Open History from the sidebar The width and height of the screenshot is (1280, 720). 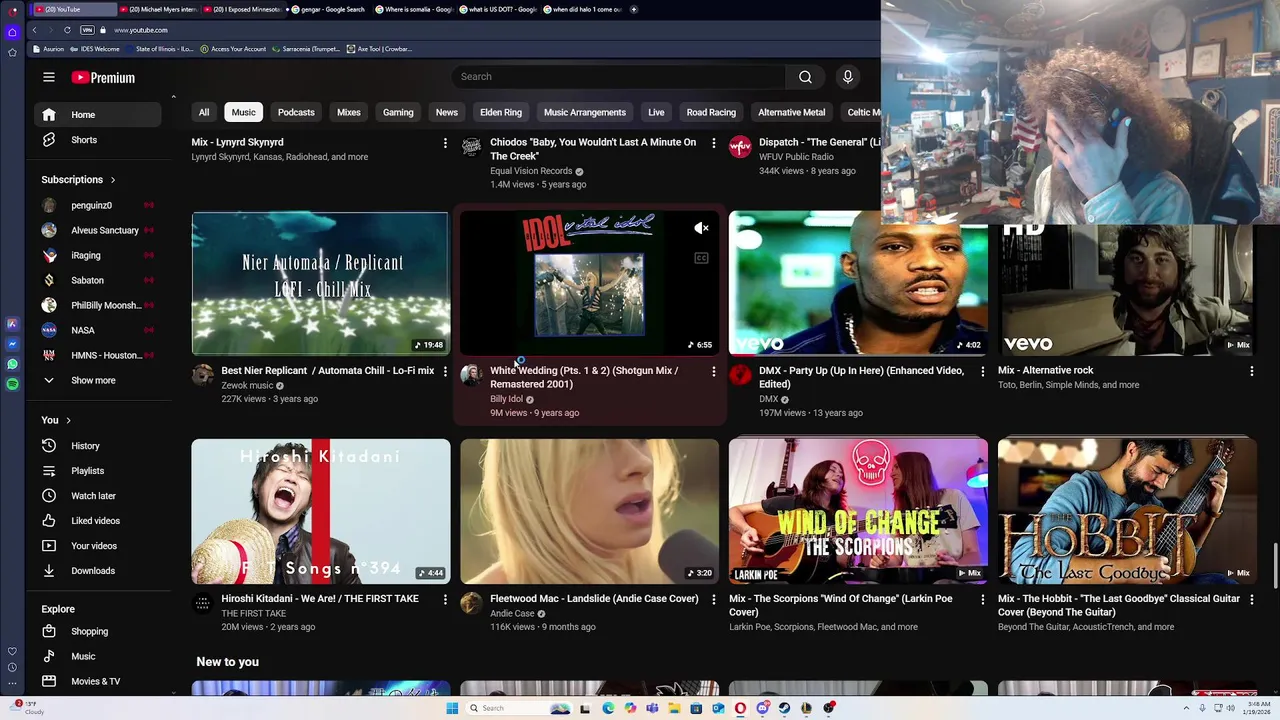point(98,446)
